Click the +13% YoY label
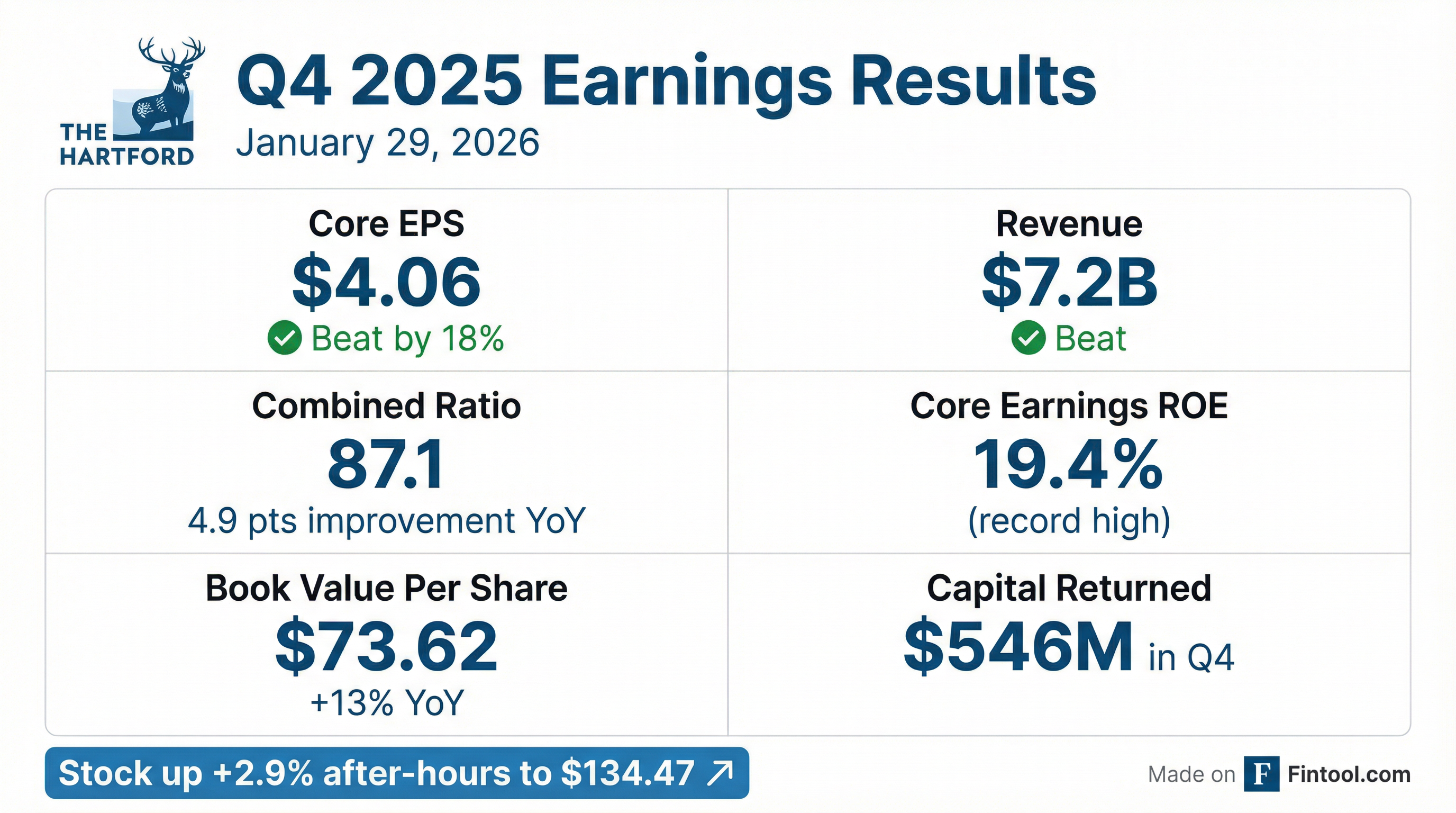Screen dimensions: 1456x813 (387, 703)
